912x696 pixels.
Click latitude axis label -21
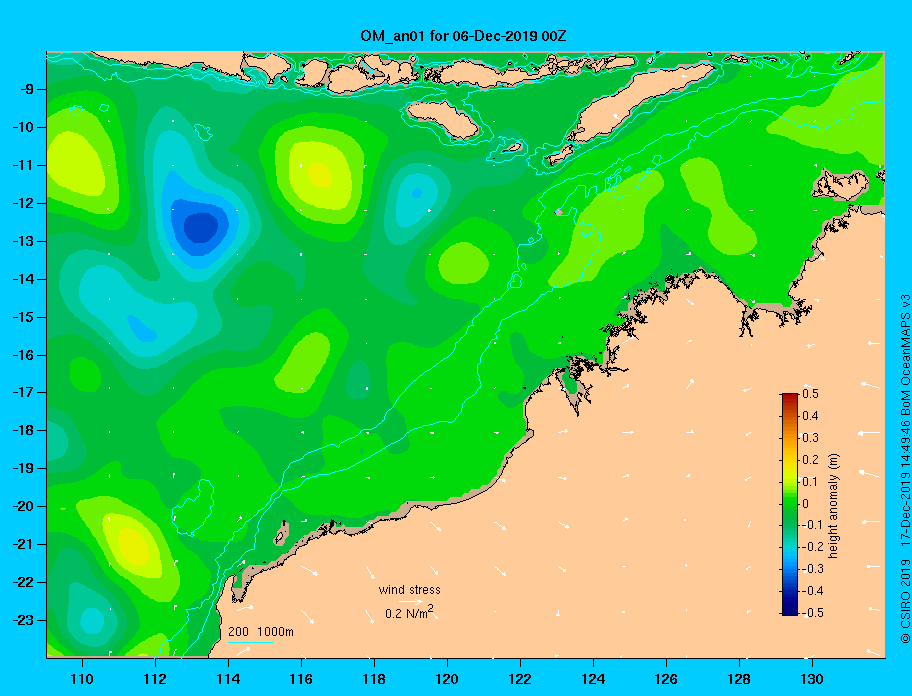(23, 544)
